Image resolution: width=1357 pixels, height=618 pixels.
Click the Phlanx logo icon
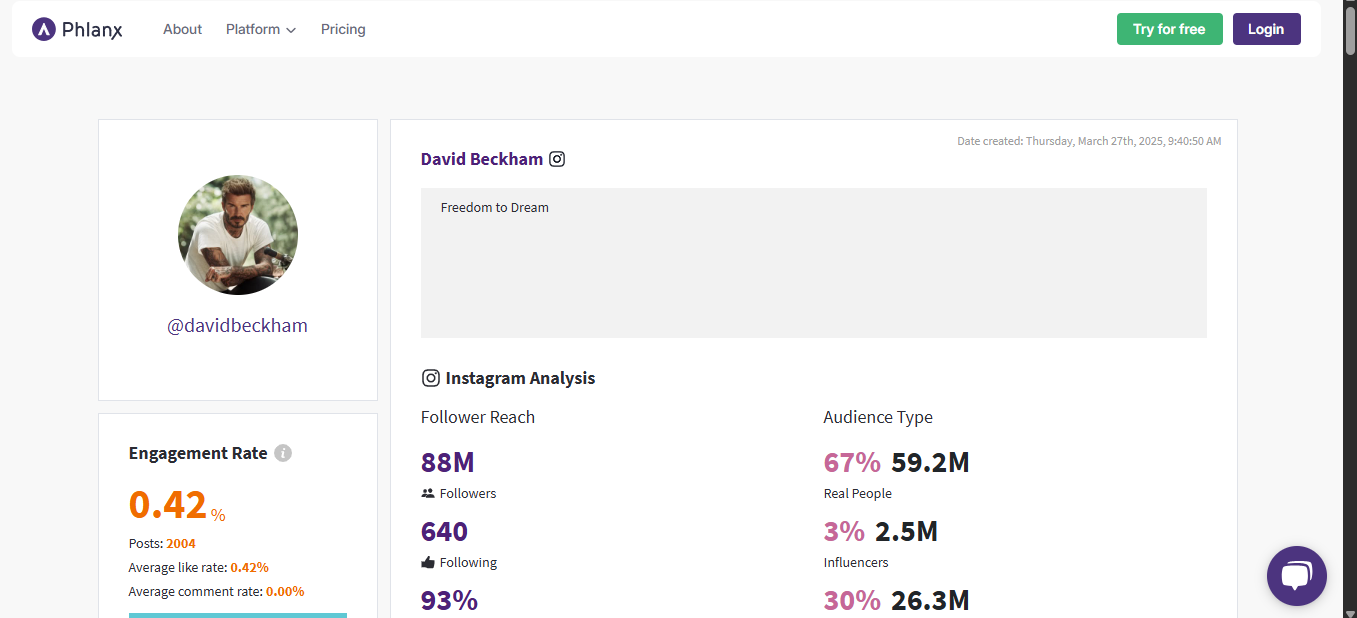pos(43,29)
